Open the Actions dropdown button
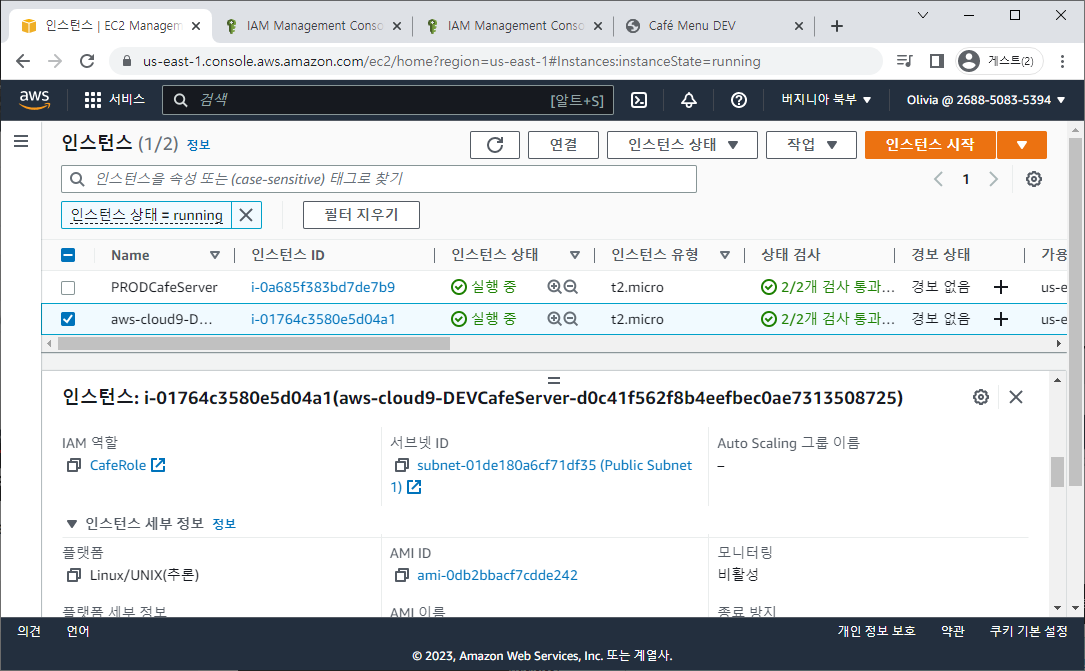 [x=811, y=145]
